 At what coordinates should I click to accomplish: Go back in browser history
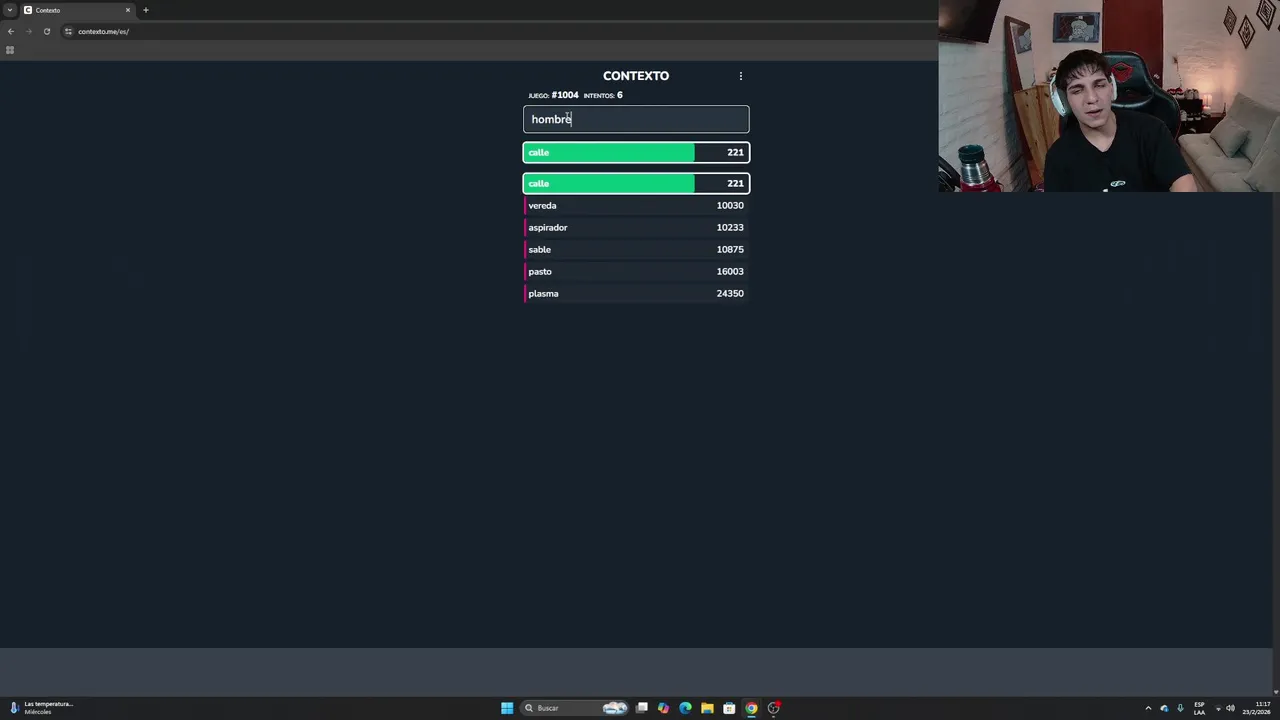tap(11, 31)
